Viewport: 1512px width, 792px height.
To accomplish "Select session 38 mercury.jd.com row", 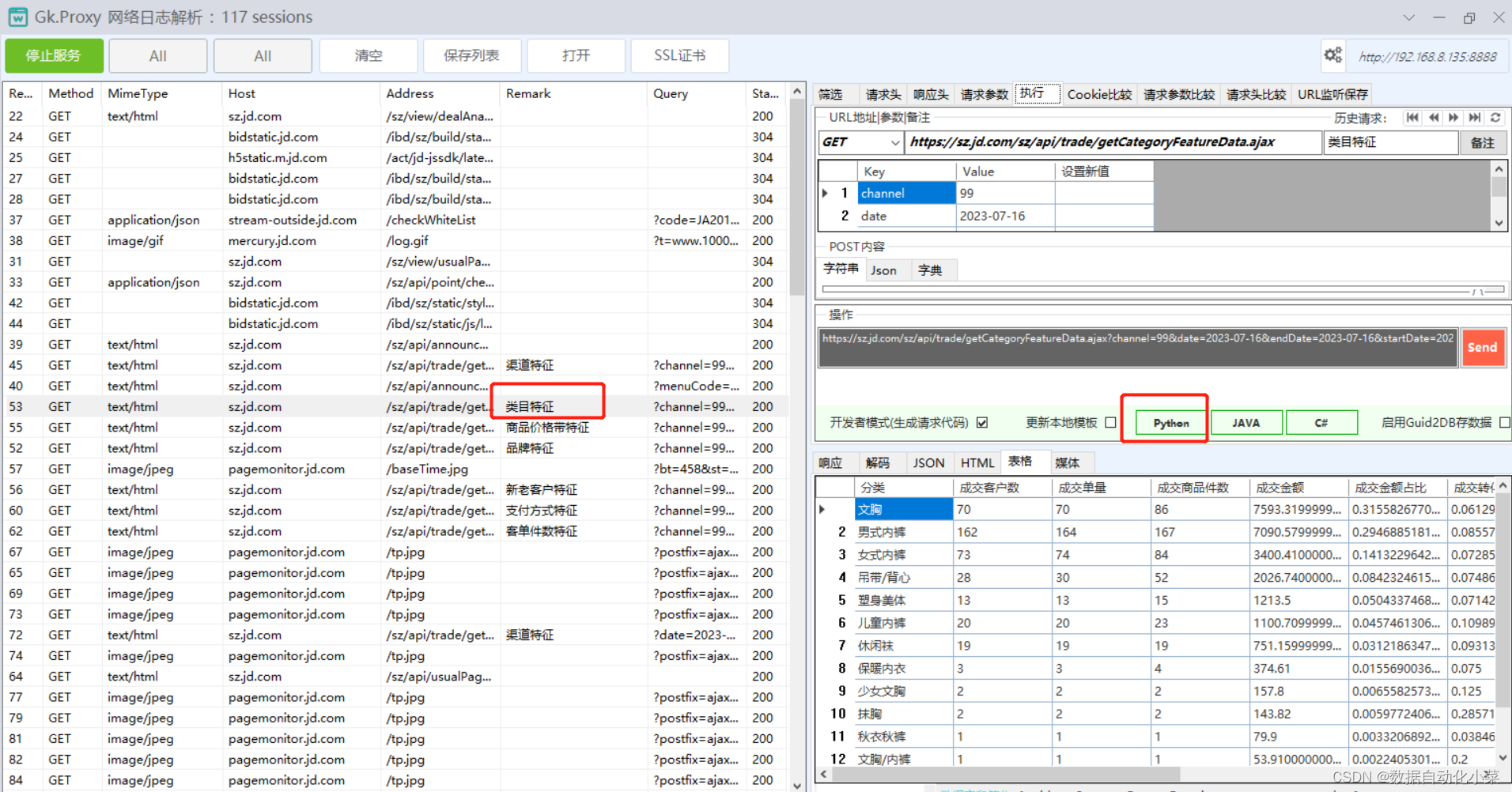I will [x=395, y=240].
